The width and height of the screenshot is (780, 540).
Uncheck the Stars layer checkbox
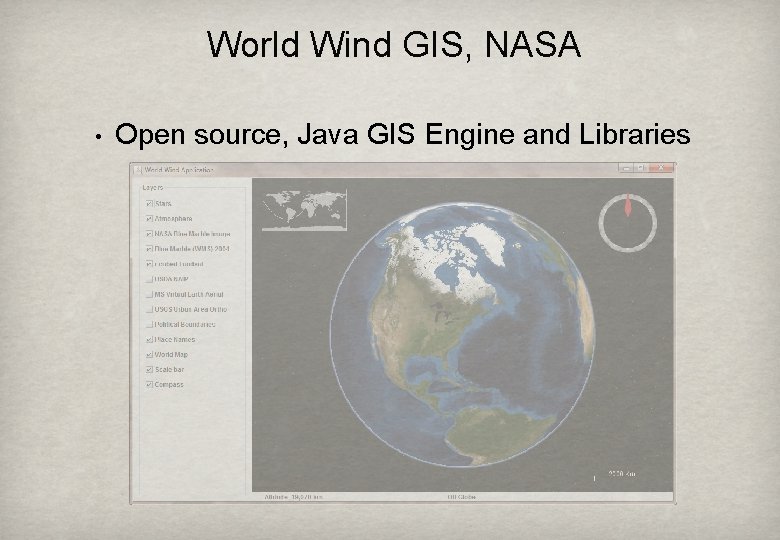point(149,203)
